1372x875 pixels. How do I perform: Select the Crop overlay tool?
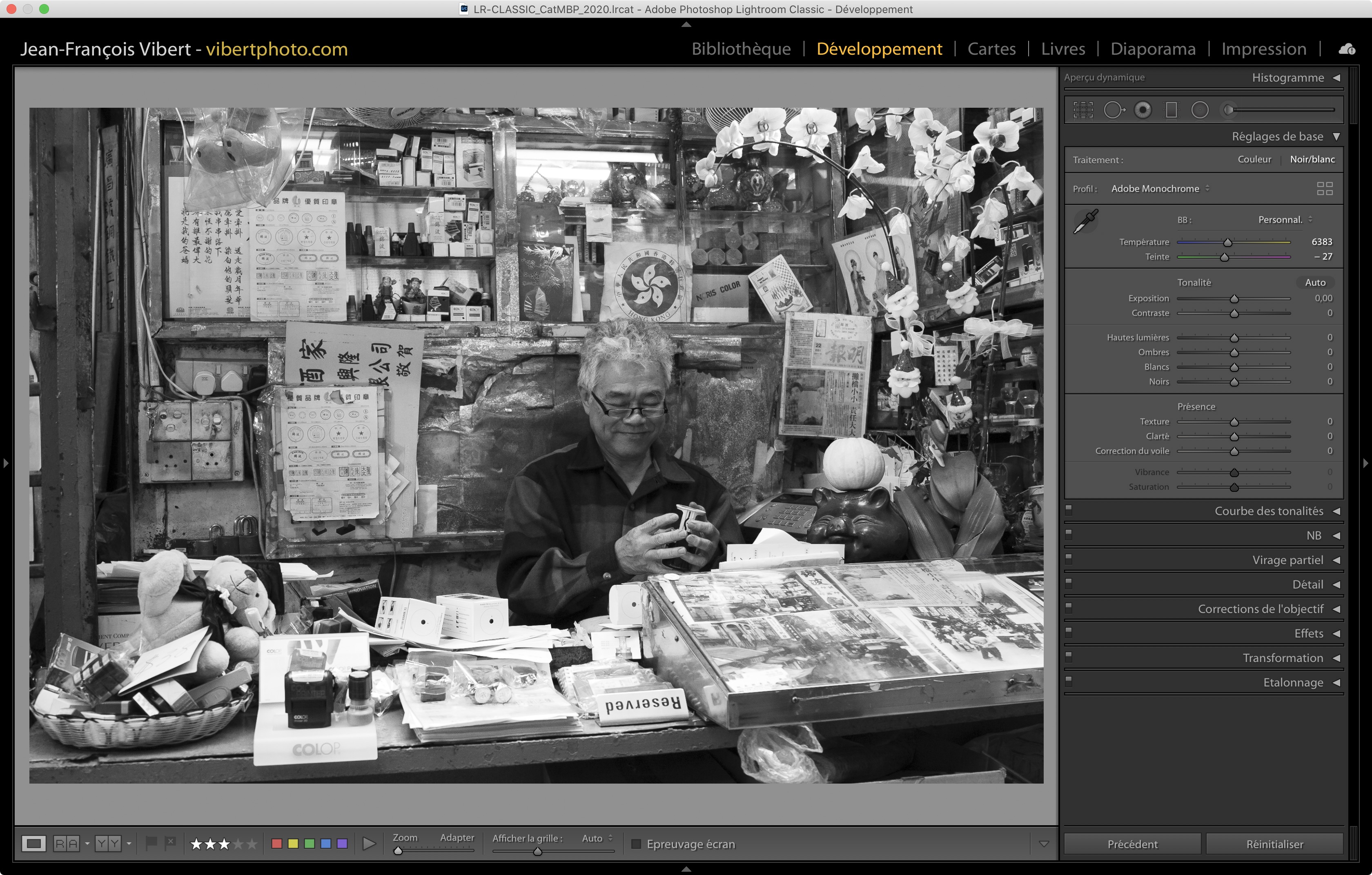click(1083, 110)
